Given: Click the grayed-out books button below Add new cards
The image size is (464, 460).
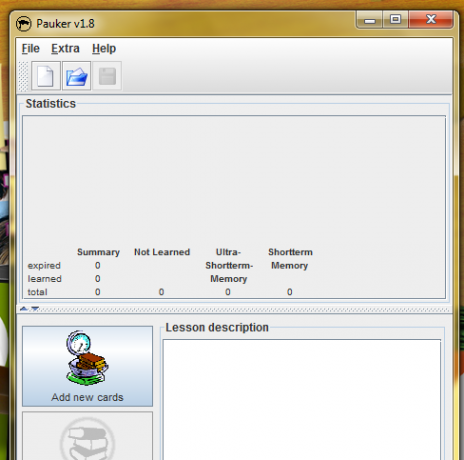Looking at the screenshot, I should coord(87,436).
